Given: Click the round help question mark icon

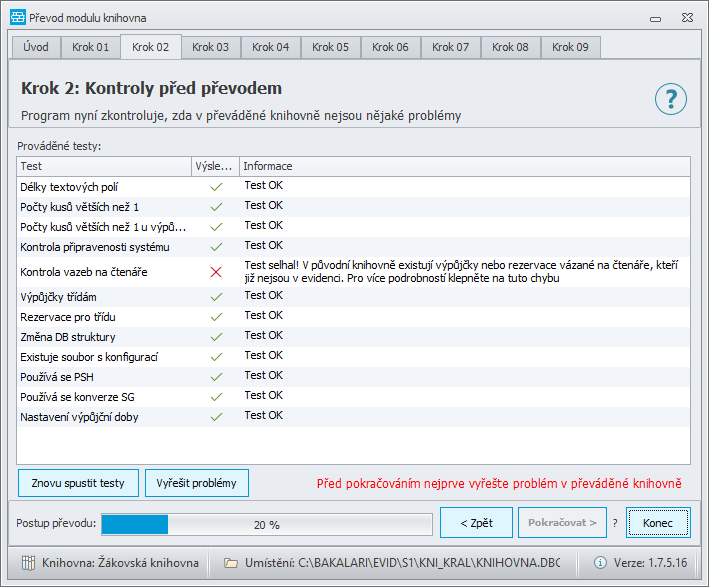Looking at the screenshot, I should click(671, 99).
